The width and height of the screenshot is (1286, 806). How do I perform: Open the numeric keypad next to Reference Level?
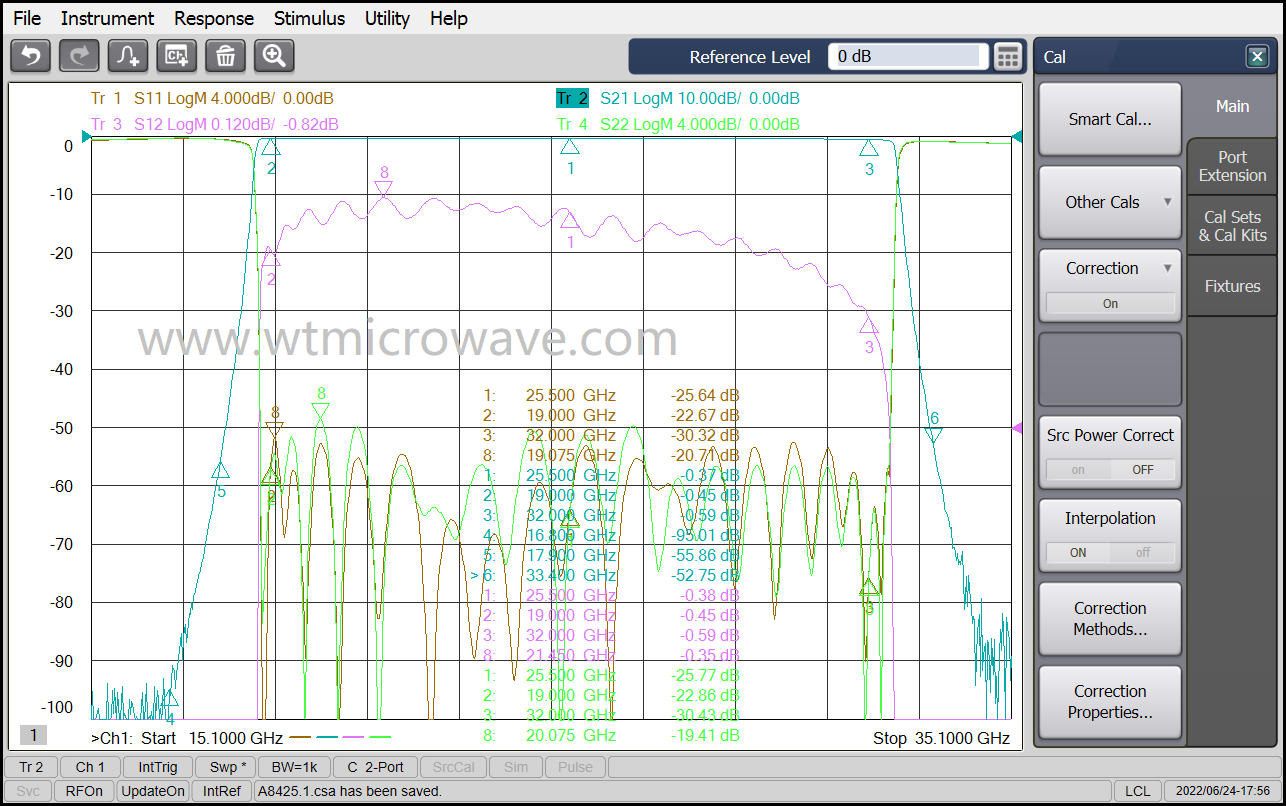(1008, 57)
